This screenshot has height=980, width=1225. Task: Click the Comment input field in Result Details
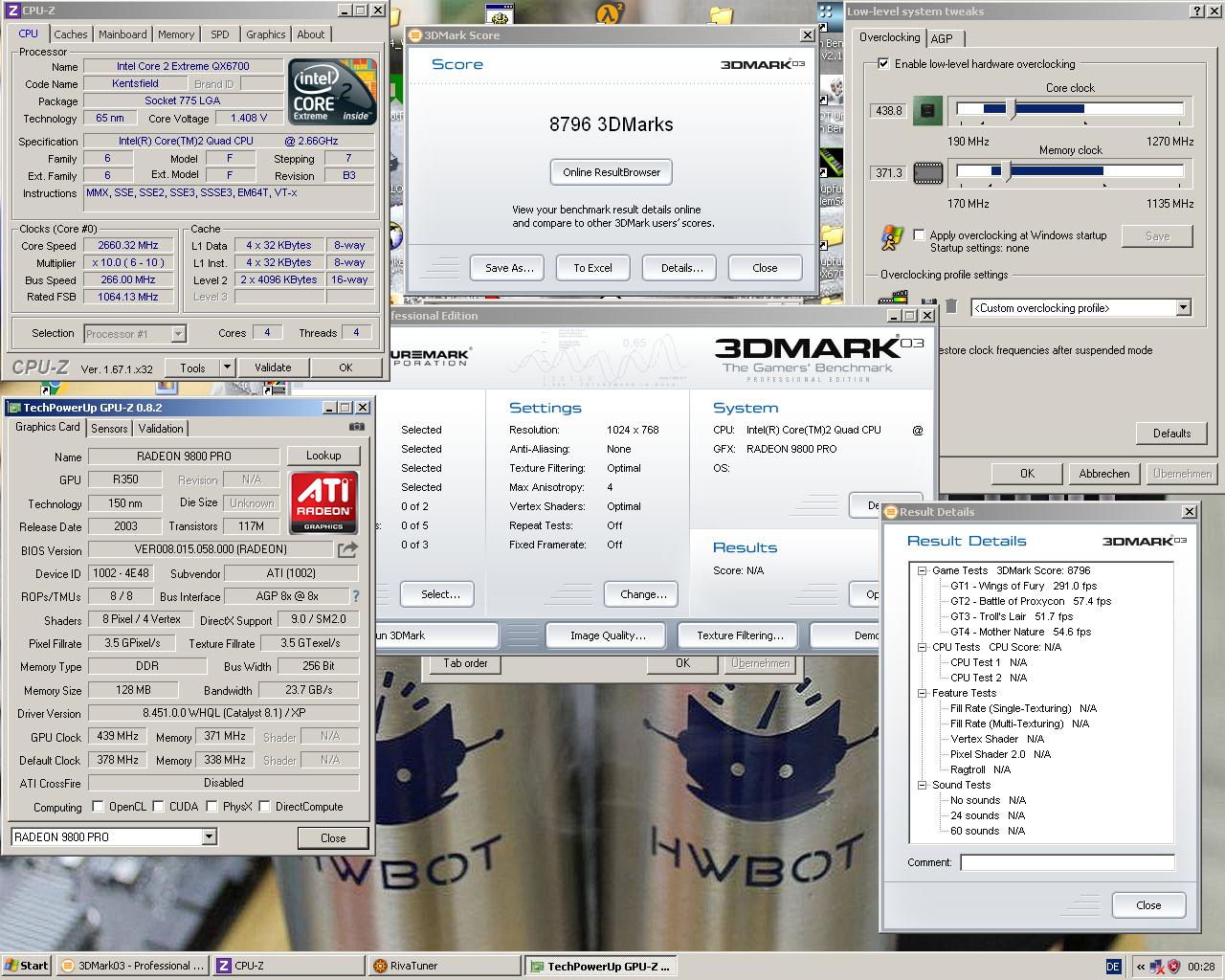(x=1067, y=862)
